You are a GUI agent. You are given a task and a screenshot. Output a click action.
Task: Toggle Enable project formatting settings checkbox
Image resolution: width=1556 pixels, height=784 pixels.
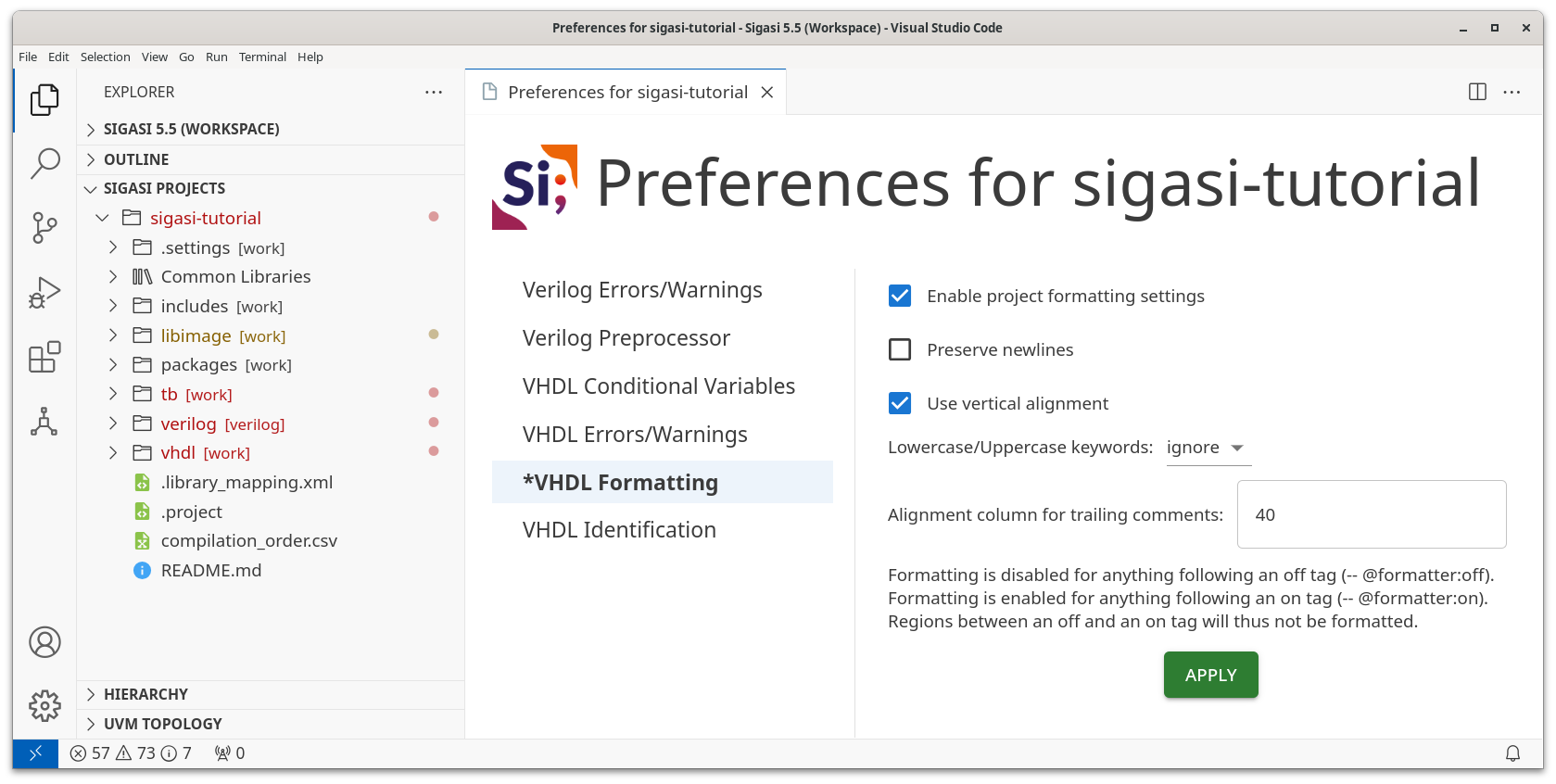tap(900, 296)
